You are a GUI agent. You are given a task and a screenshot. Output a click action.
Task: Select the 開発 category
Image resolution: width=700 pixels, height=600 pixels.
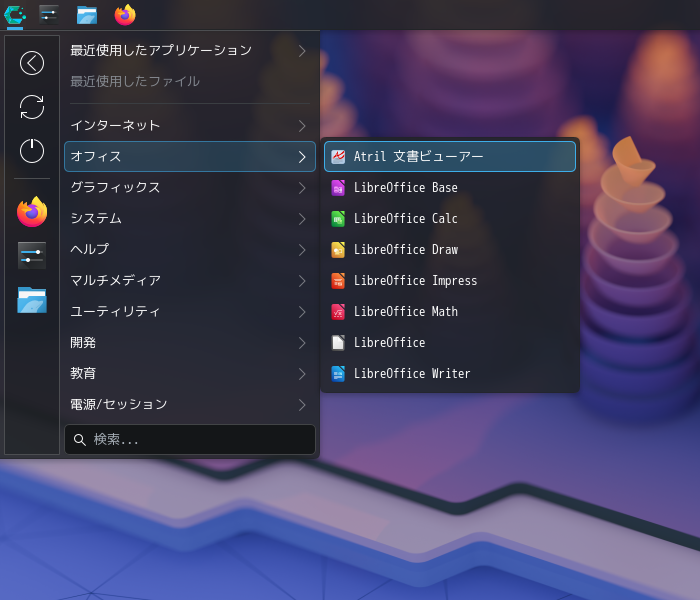(x=190, y=343)
